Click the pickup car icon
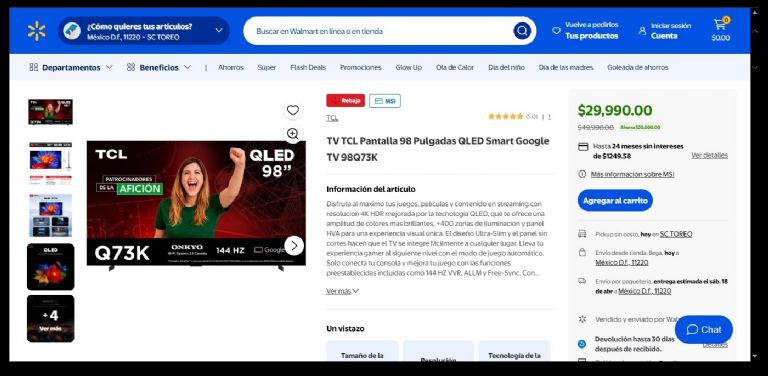Viewport: 768px width, 376px height. (x=582, y=234)
